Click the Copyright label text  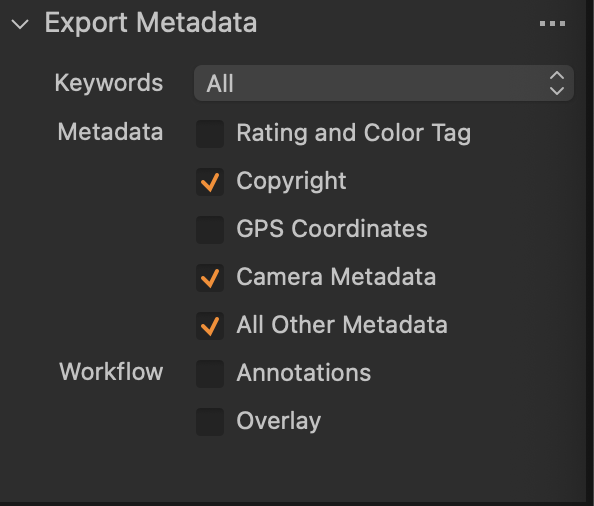tap(291, 181)
